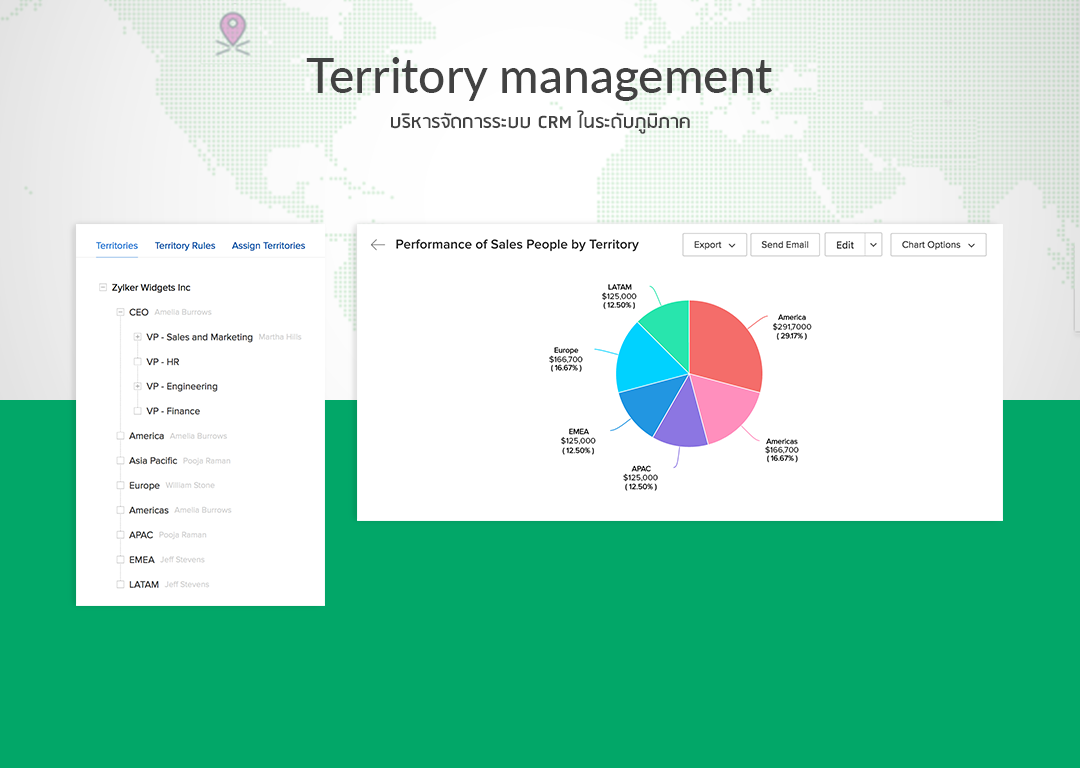
Task: Open the Chart Options dropdown
Action: click(937, 245)
